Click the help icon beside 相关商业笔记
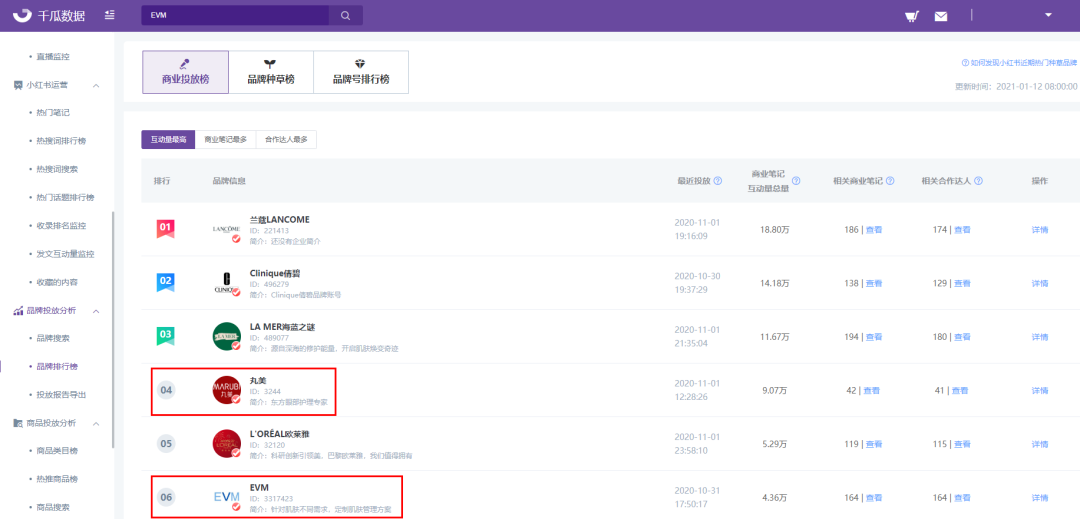Viewport: 1080px width, 519px height. tap(890, 181)
